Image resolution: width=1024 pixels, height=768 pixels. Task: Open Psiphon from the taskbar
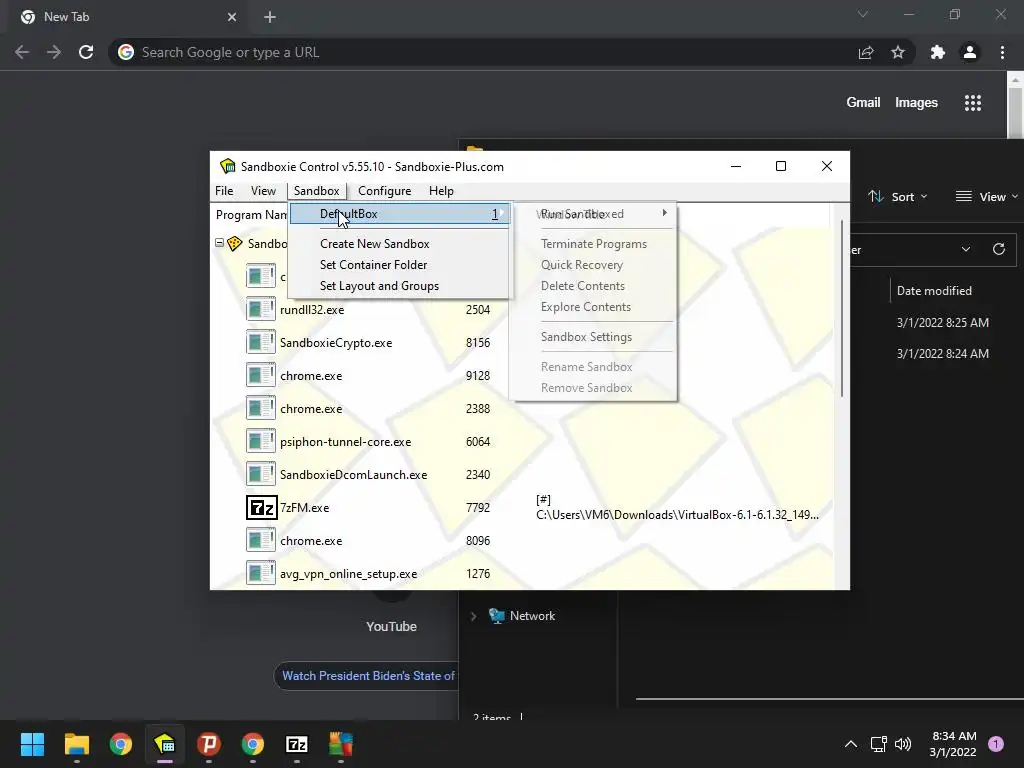coord(209,744)
